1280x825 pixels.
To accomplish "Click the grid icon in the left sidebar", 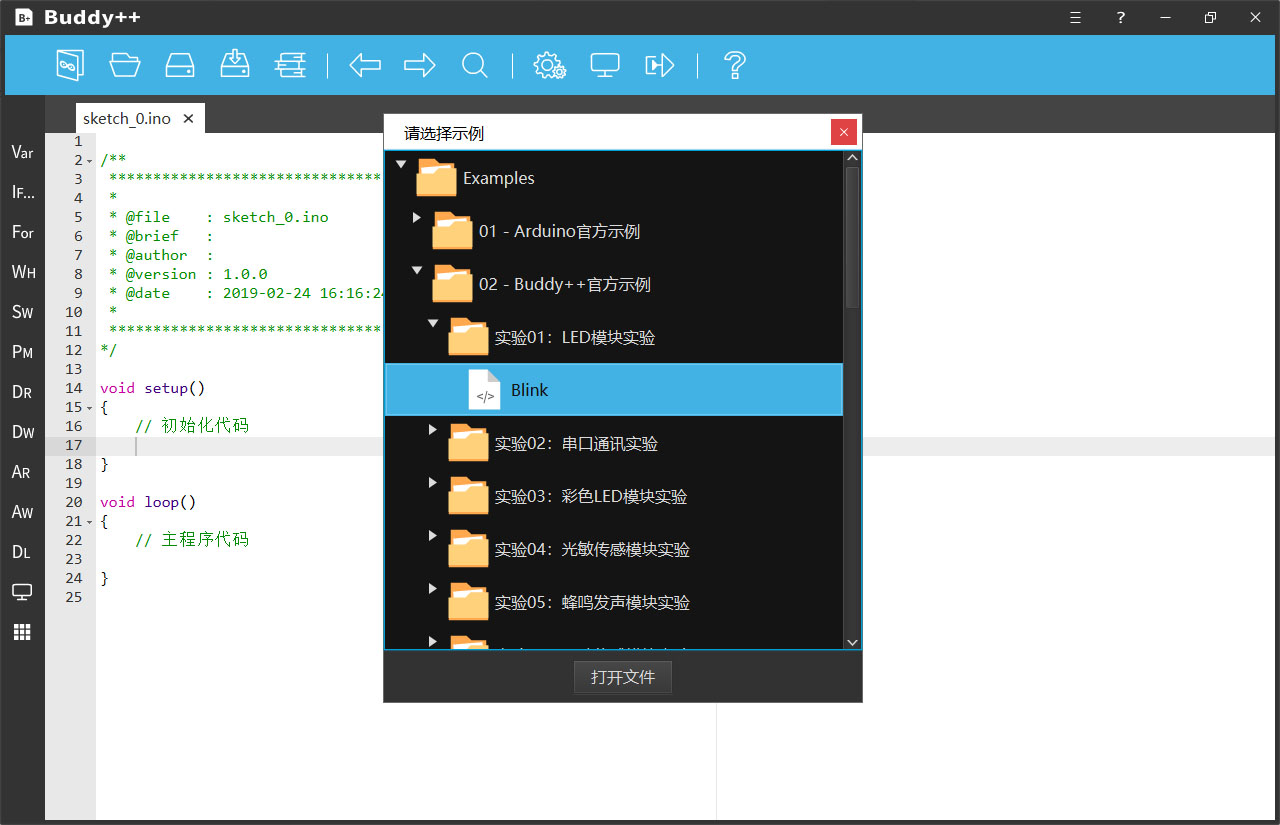I will point(22,632).
